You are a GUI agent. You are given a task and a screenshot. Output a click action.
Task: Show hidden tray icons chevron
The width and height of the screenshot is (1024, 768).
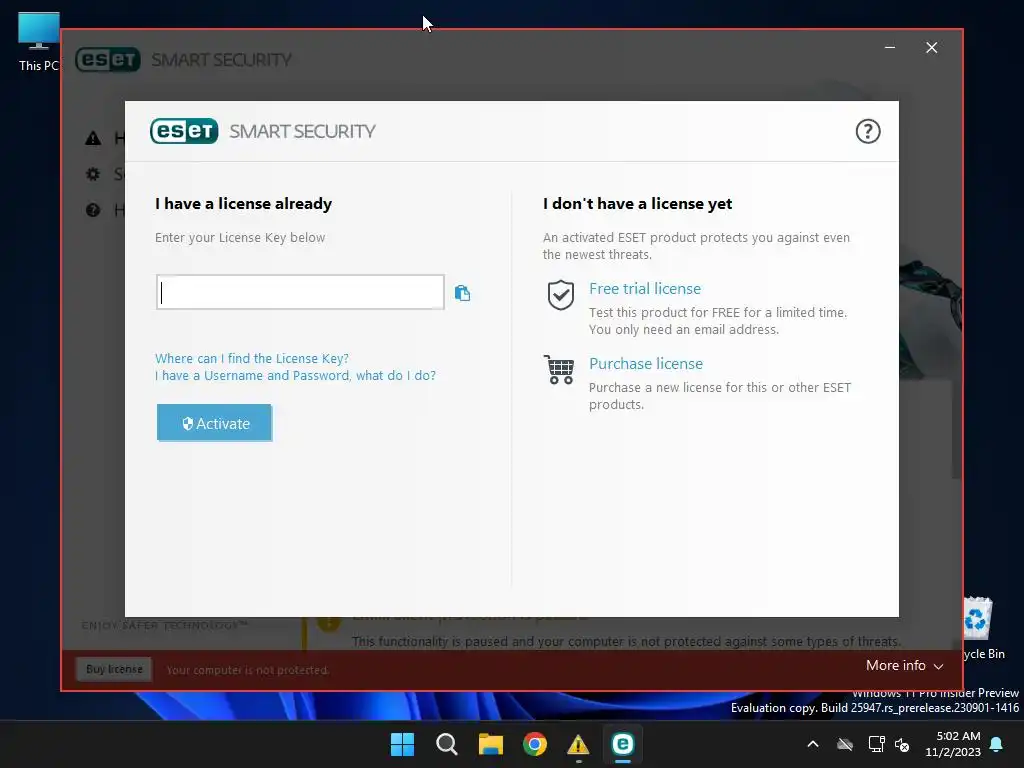813,744
